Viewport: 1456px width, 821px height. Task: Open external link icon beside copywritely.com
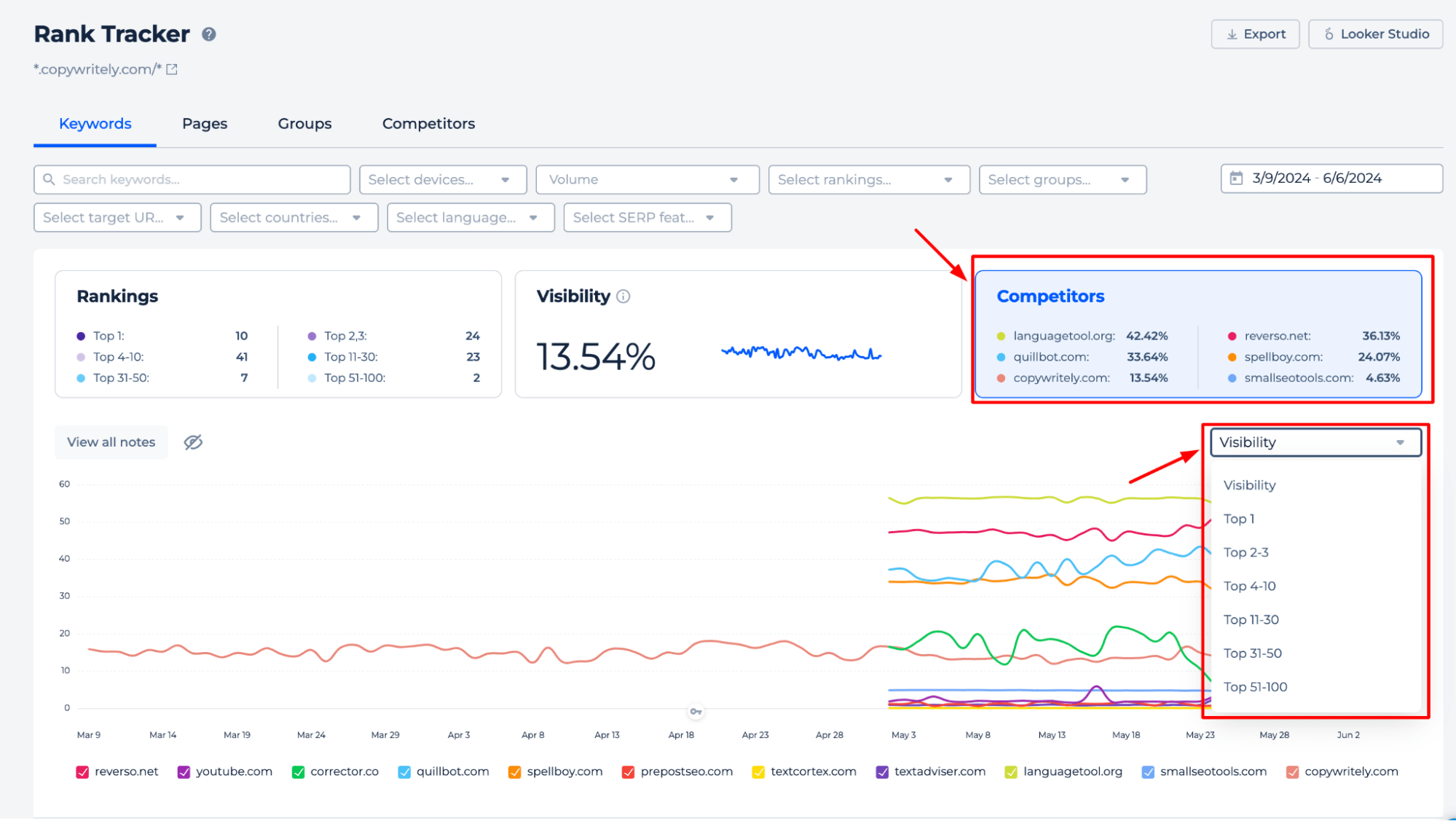click(x=172, y=69)
